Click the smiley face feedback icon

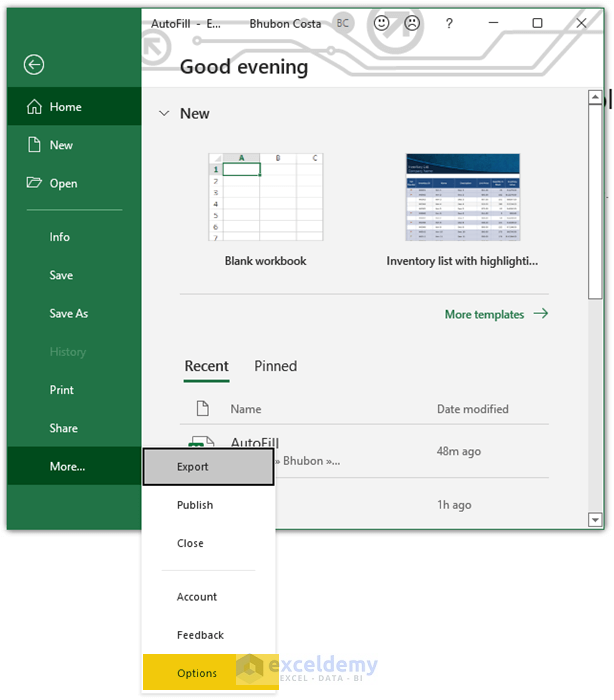click(x=381, y=23)
